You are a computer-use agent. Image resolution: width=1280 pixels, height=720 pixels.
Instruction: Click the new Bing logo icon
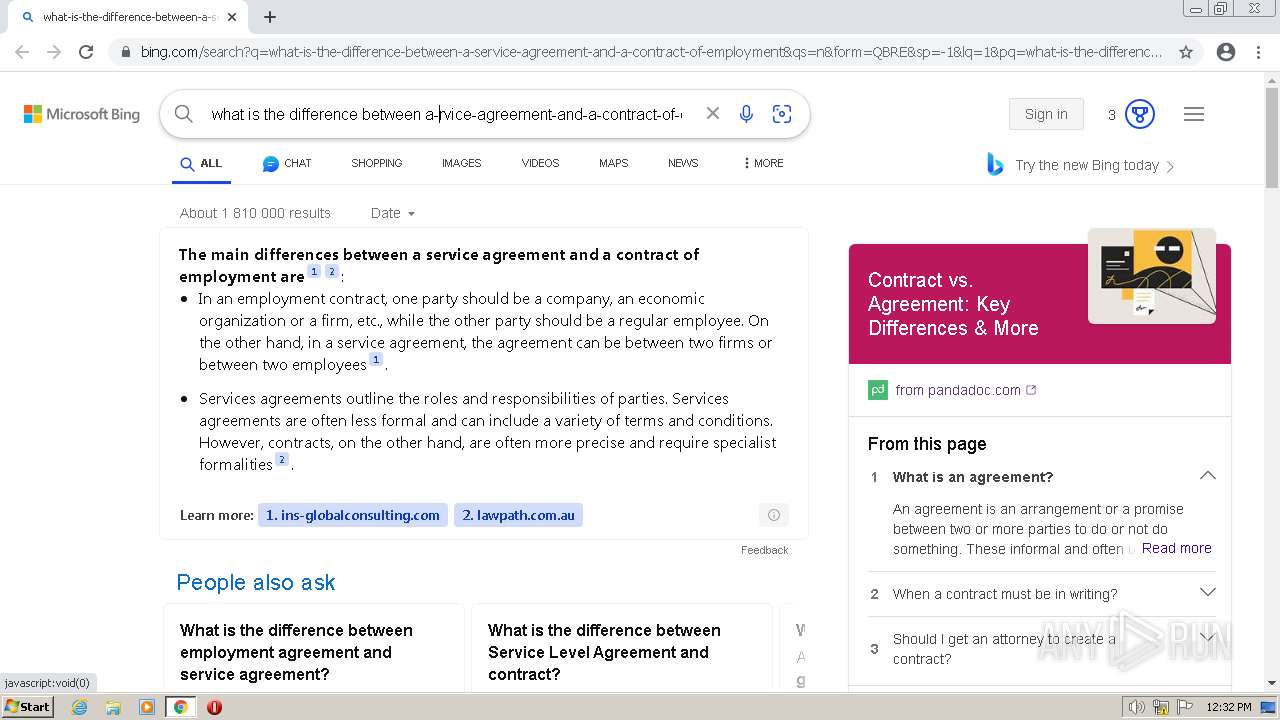(x=995, y=165)
